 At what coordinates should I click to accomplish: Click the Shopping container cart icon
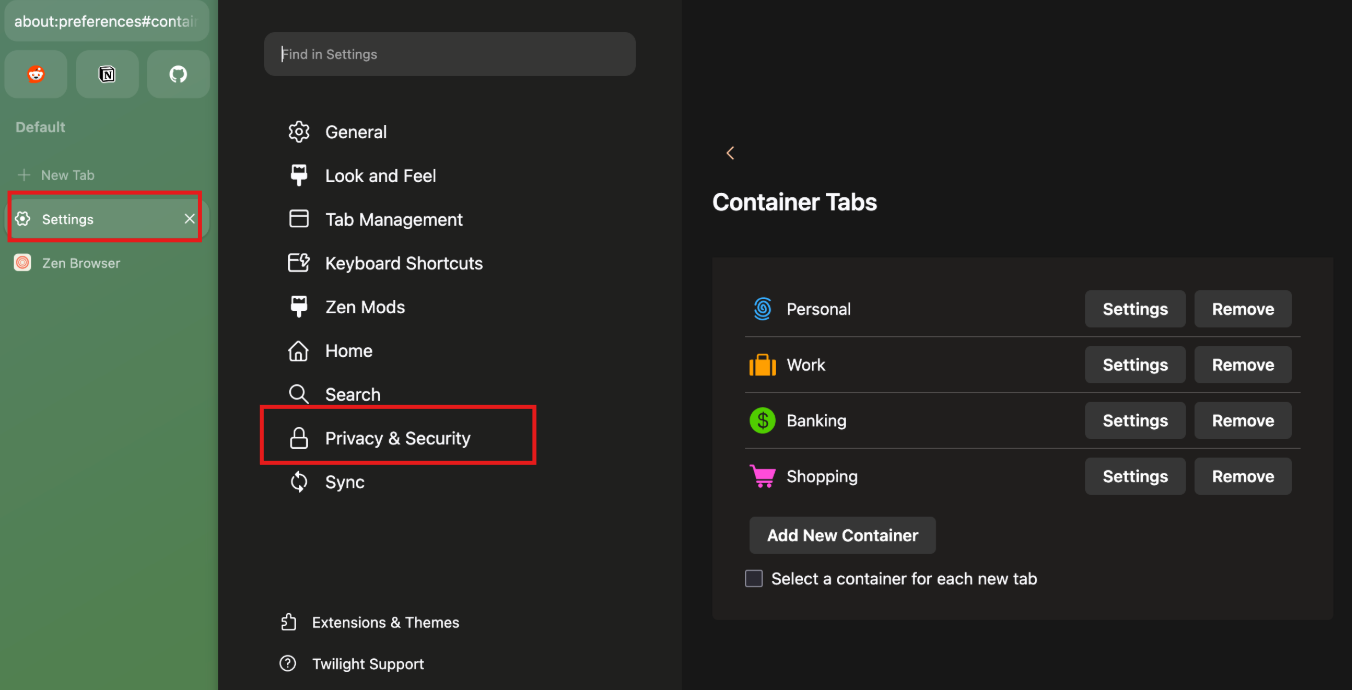point(762,476)
